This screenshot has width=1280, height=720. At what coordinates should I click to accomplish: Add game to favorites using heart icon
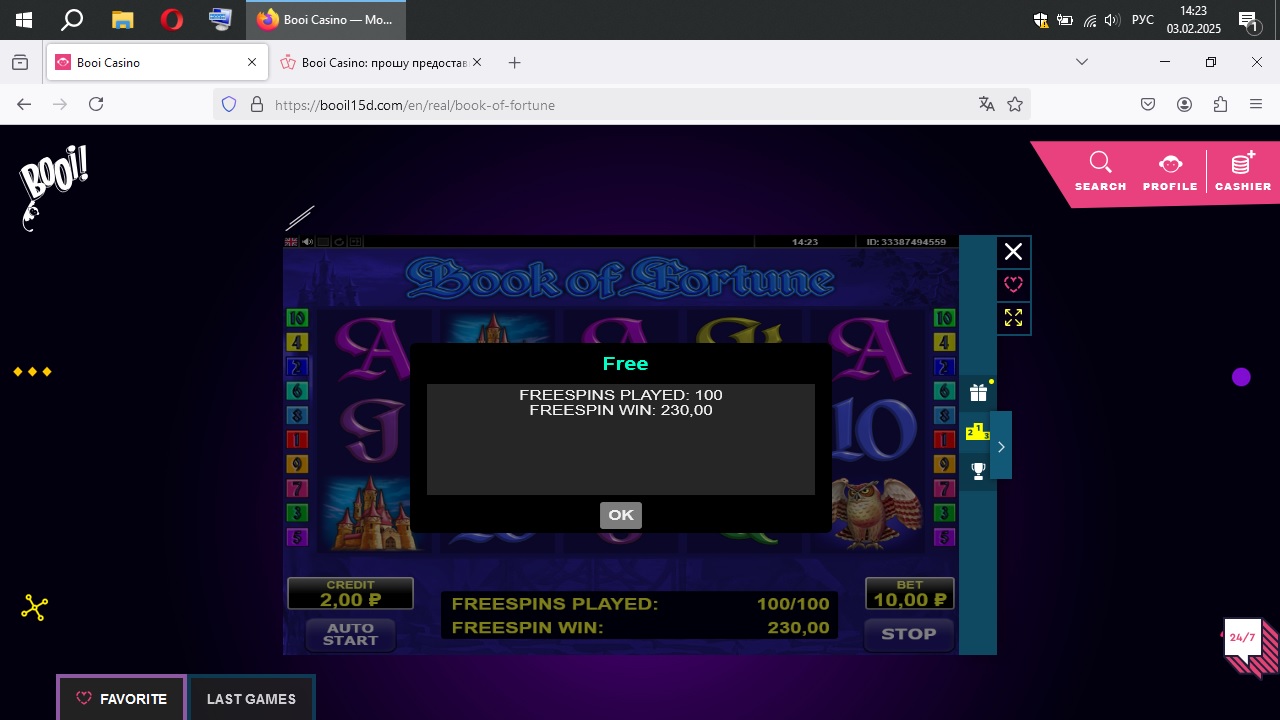1013,285
